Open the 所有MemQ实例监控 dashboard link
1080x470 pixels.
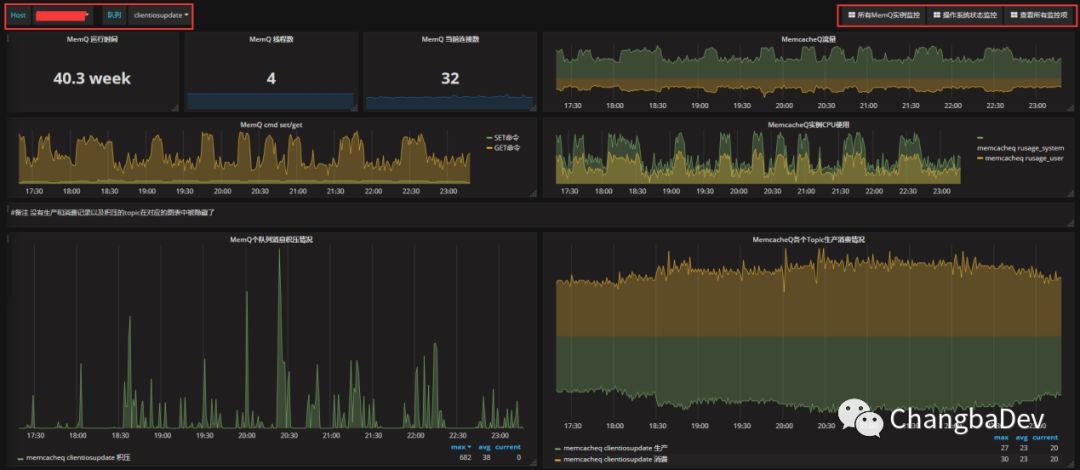(882, 14)
